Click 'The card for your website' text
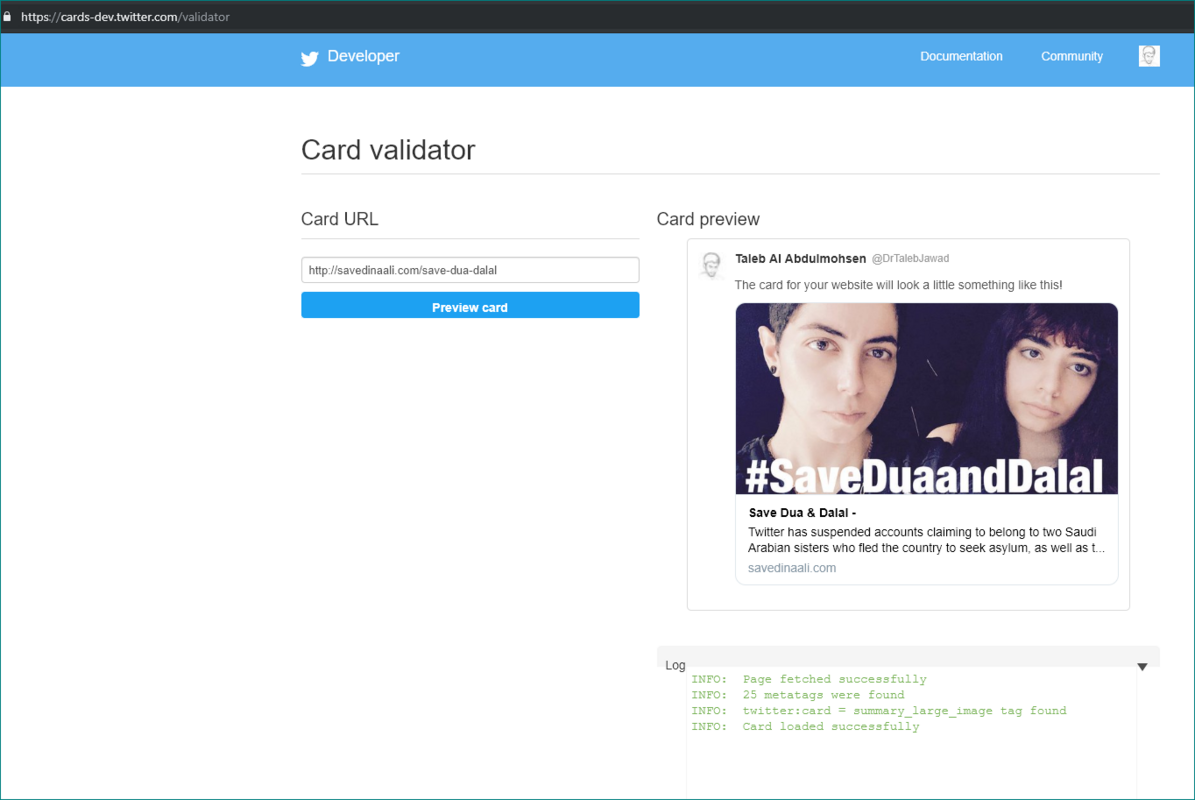 coord(898,285)
